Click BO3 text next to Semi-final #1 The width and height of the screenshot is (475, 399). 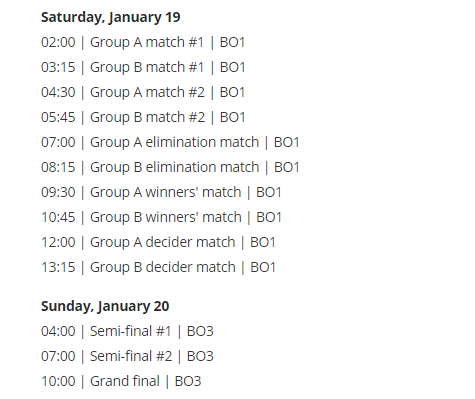(x=200, y=331)
